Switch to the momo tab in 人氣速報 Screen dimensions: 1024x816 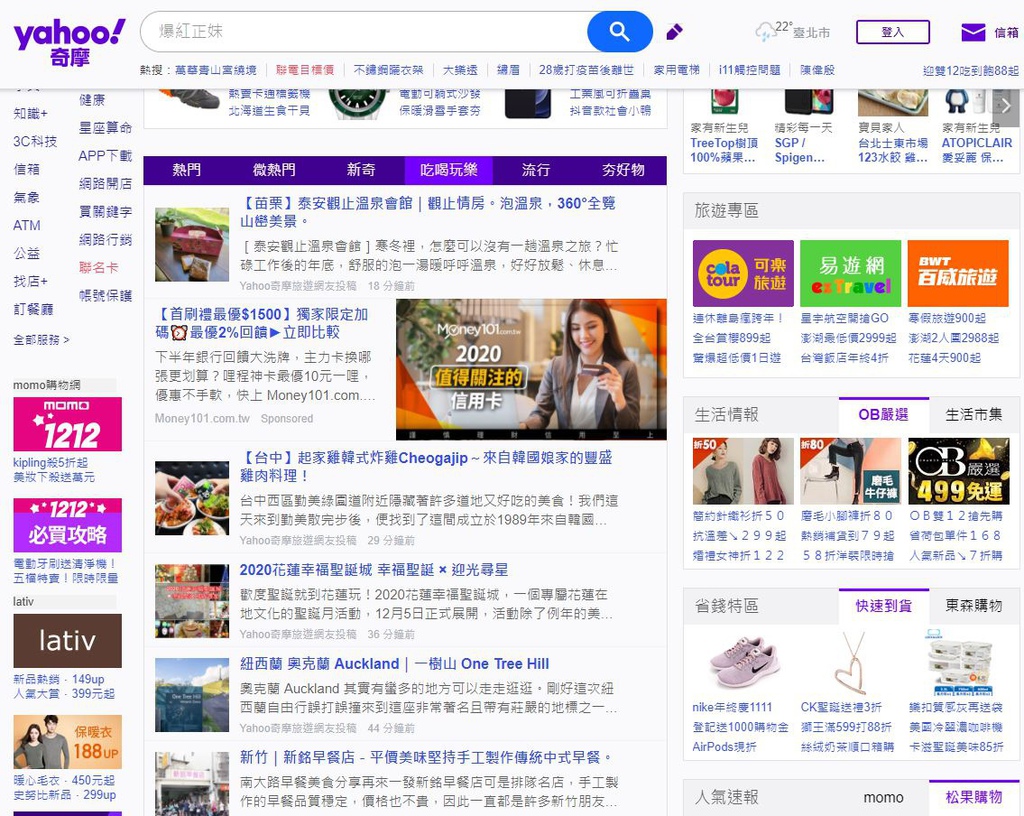click(884, 797)
